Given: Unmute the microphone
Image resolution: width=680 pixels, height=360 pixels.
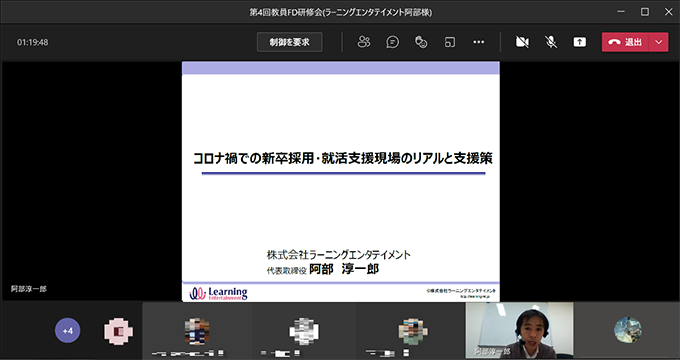Looking at the screenshot, I should [551, 42].
